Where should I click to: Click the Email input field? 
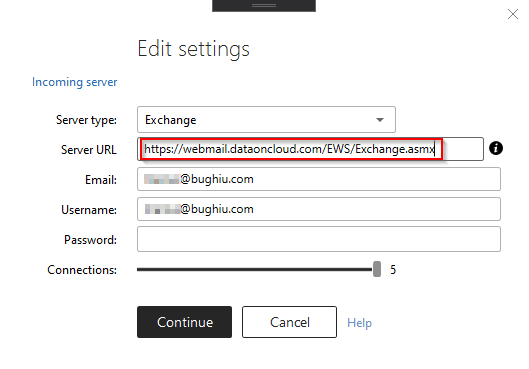tap(319, 179)
